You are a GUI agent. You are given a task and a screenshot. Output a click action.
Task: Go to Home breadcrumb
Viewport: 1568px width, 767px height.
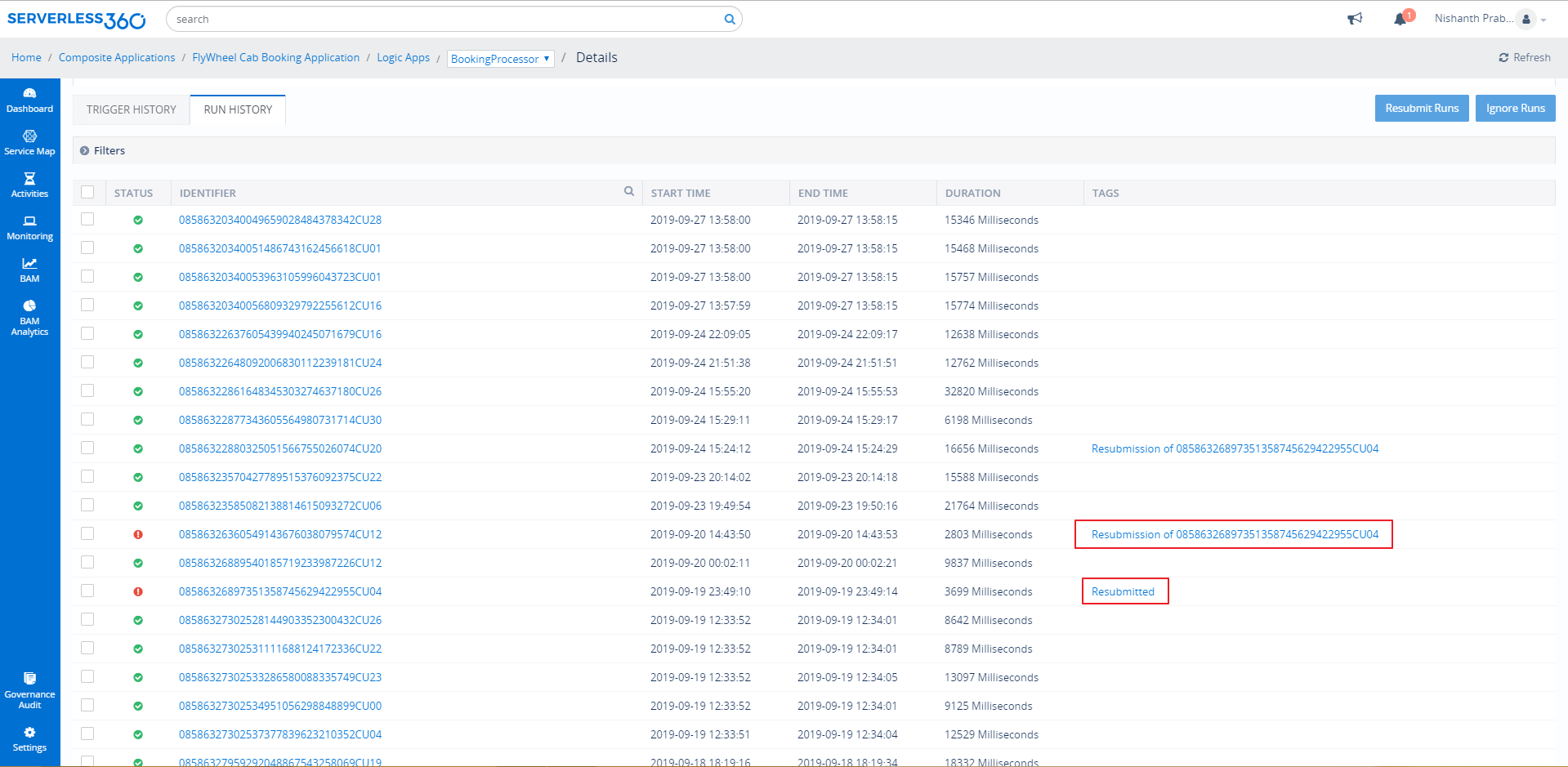[x=26, y=57]
